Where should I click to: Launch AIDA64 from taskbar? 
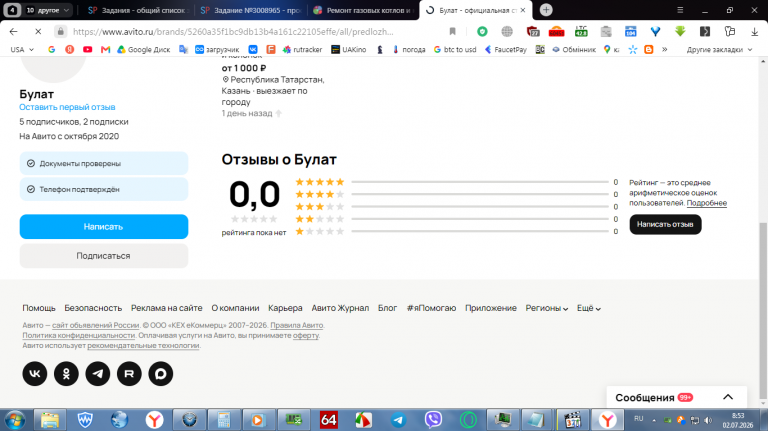[328, 420]
